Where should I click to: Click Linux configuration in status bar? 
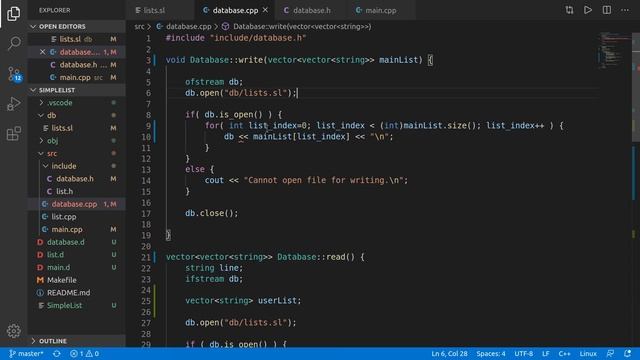[x=588, y=353]
